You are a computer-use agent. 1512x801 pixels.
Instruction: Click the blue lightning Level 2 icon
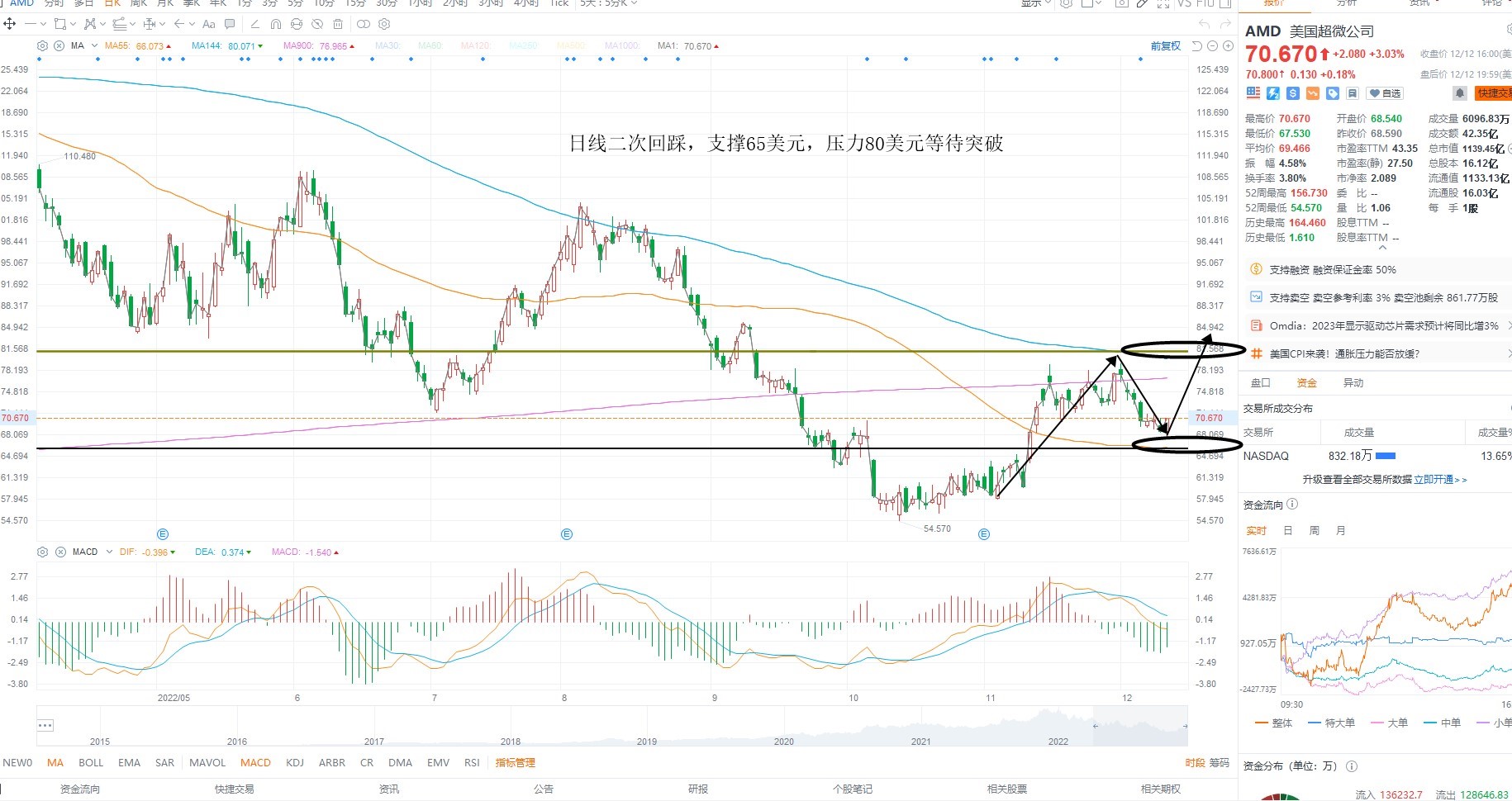coord(1273,93)
